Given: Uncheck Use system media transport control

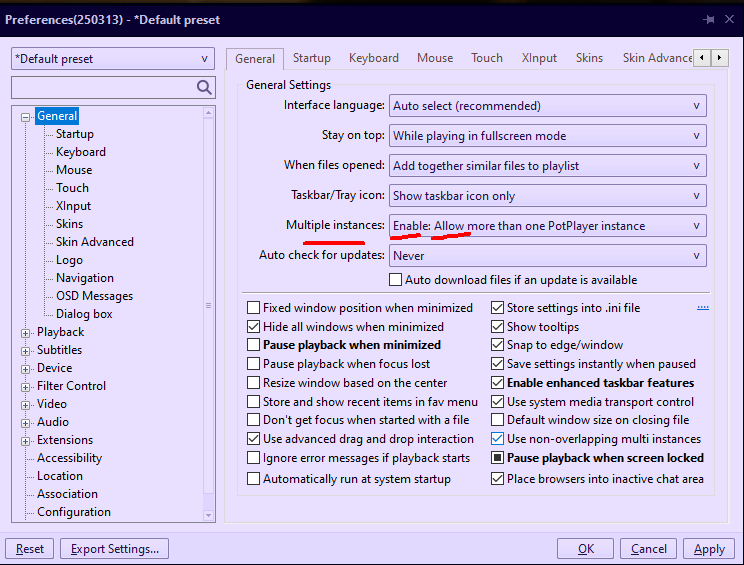Looking at the screenshot, I should click(x=497, y=402).
